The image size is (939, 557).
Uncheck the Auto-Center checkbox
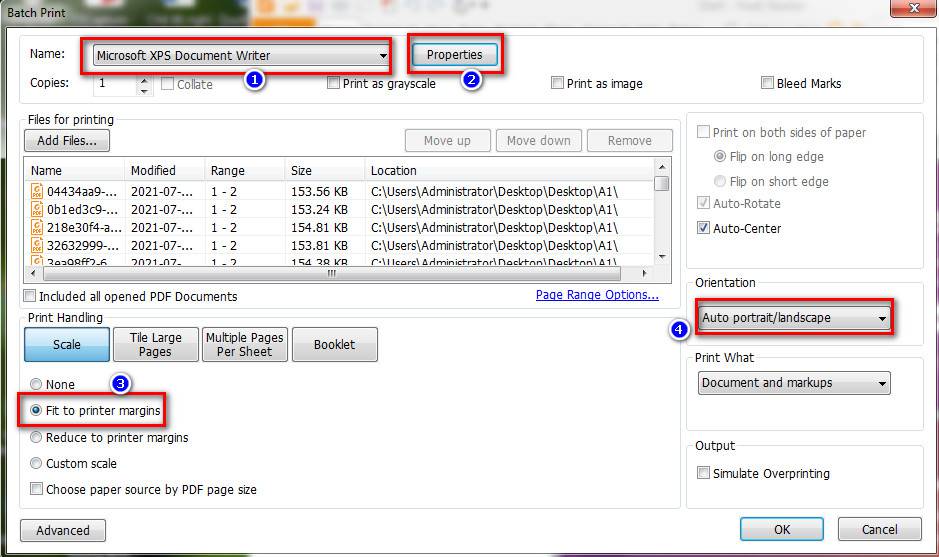tap(704, 228)
